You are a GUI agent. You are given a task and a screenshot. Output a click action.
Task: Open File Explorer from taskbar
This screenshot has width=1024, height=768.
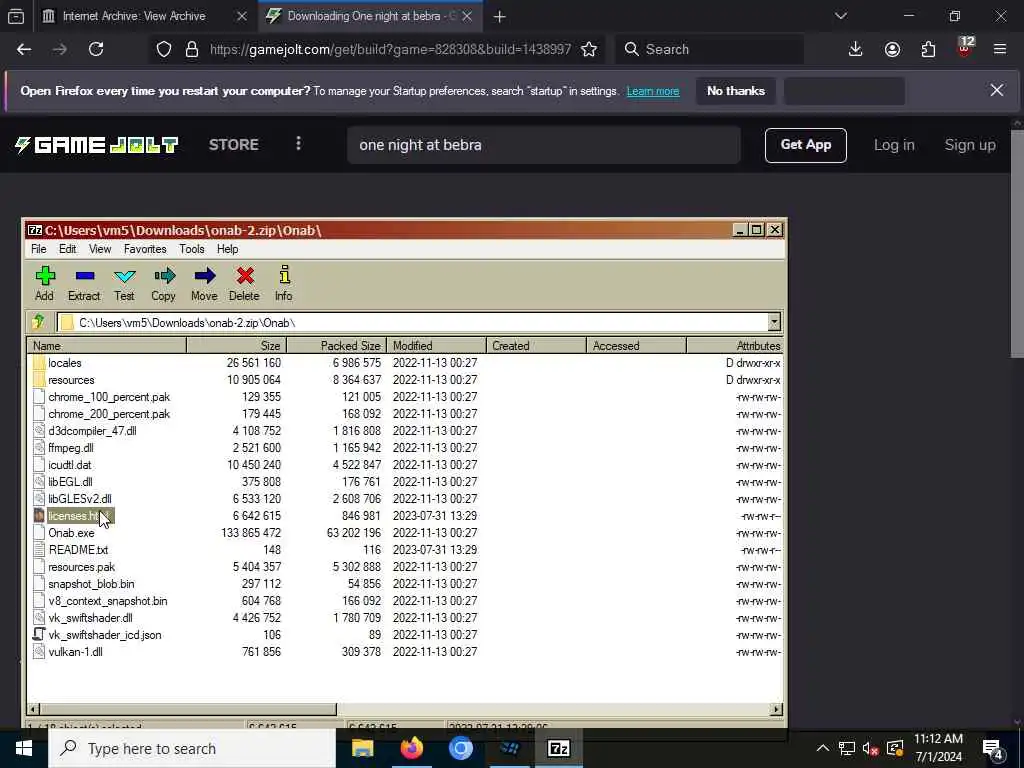tap(362, 748)
